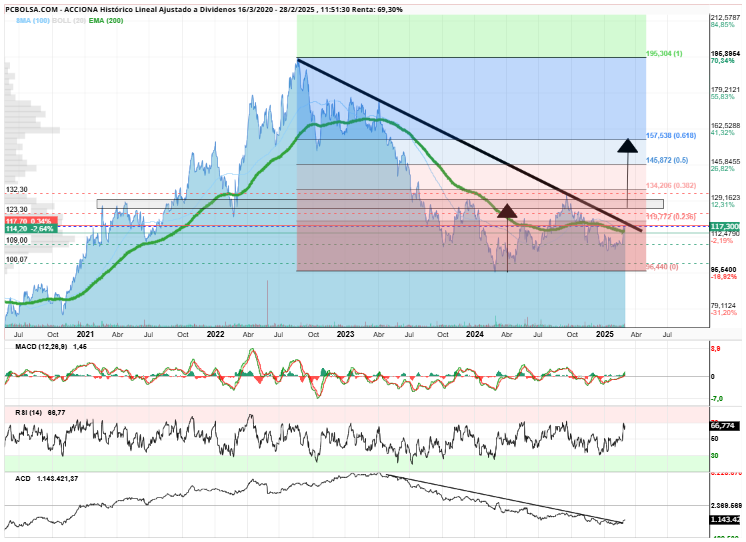Viewport: 746px width, 542px height.
Task: Click the 212,5787 top price axis value
Action: tap(726, 18)
